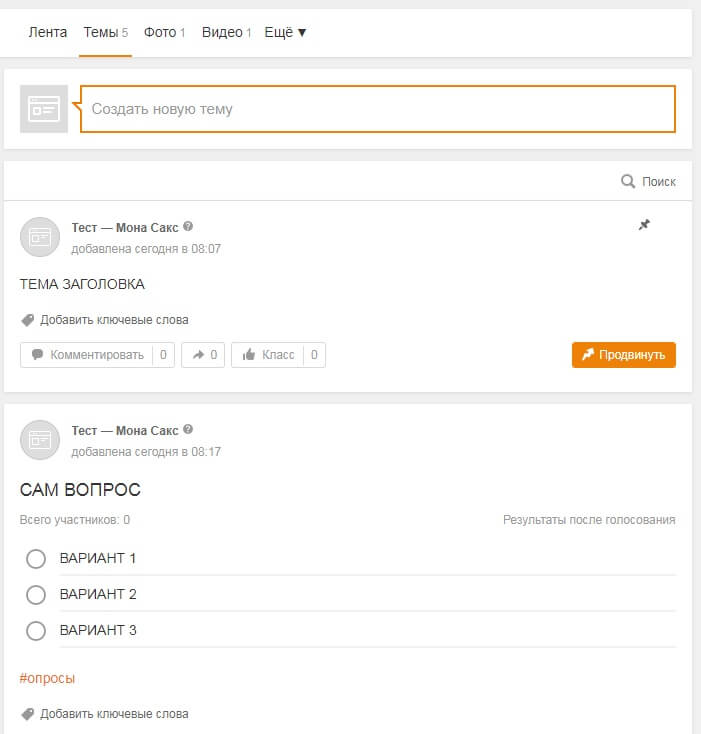Viewport: 701px width, 734px height.
Task: Open the Видео tab
Action: coord(226,32)
